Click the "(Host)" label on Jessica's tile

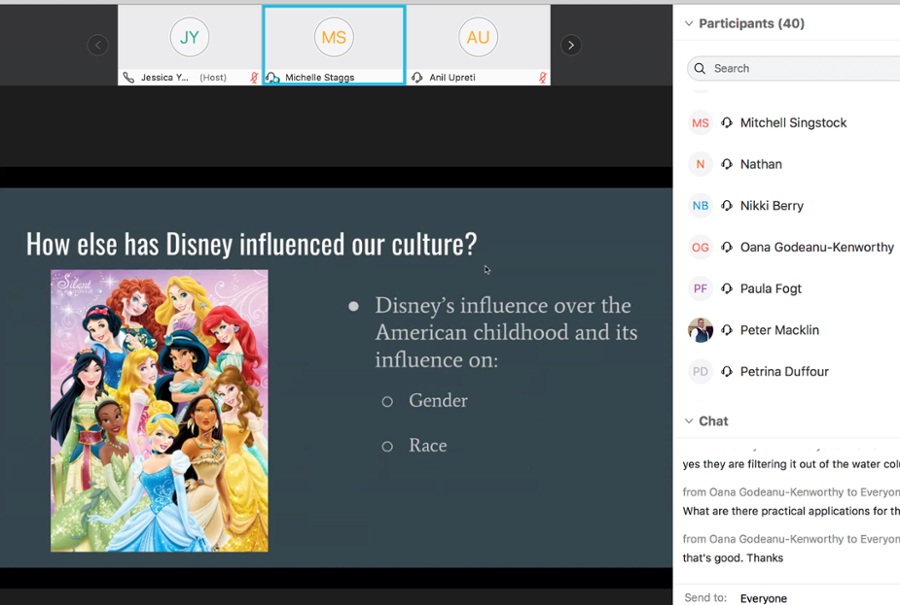pos(213,77)
